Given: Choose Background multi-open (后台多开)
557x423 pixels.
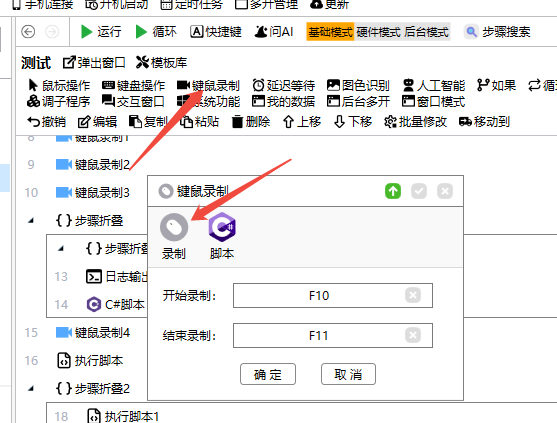Looking at the screenshot, I should pos(358,102).
